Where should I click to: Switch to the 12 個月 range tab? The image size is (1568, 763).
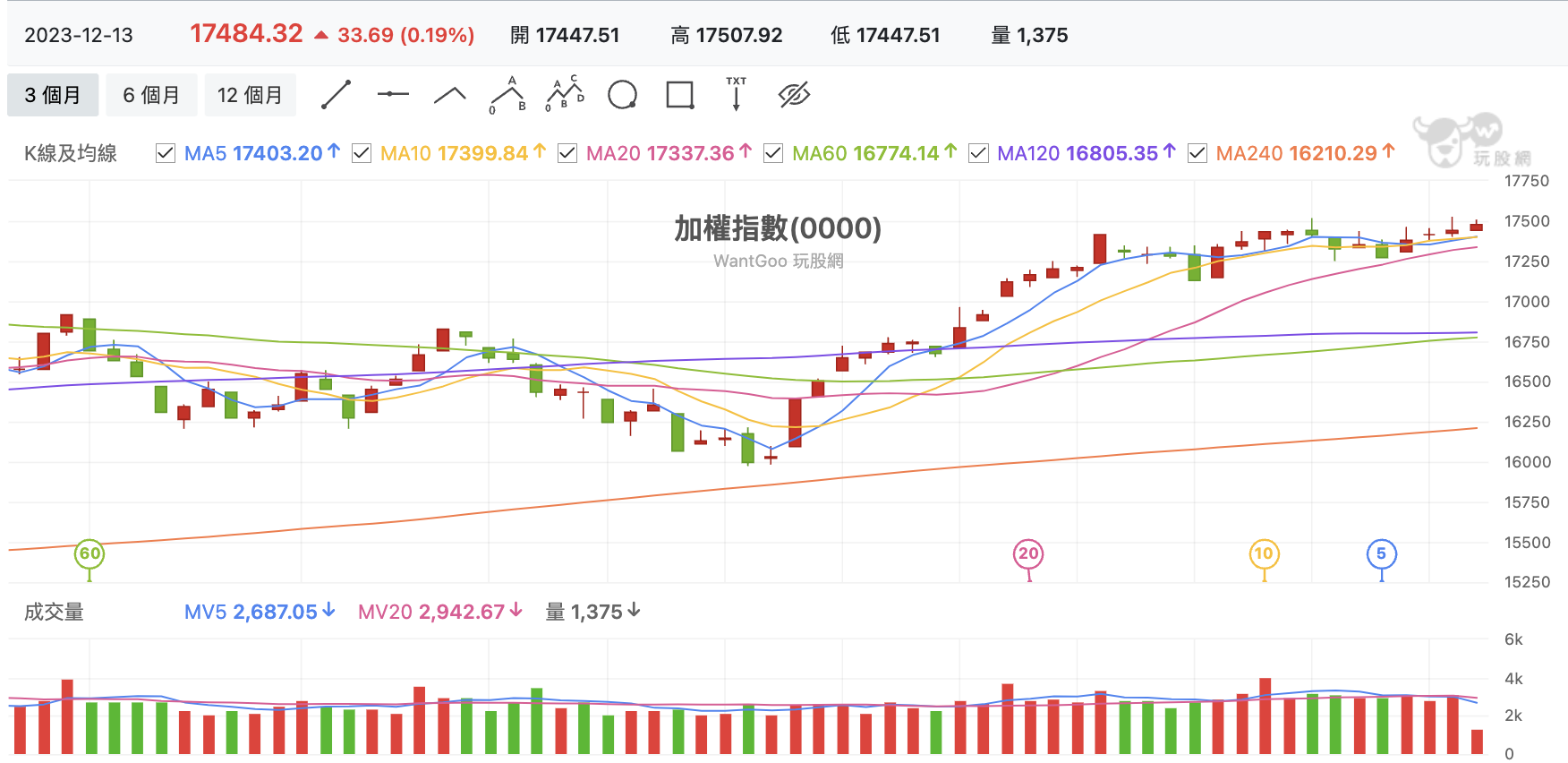pyautogui.click(x=250, y=95)
